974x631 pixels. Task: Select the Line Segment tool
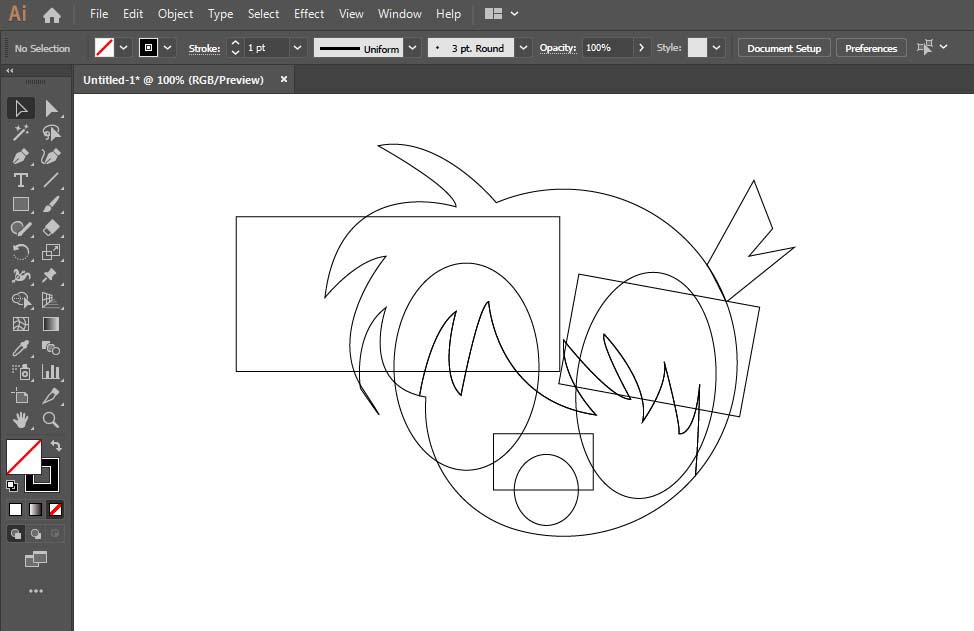(x=51, y=180)
